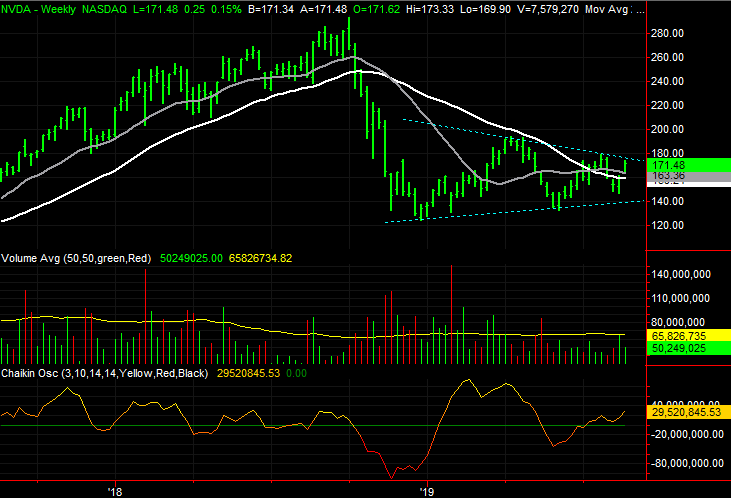Click the volume value V=7,579,270
The image size is (731, 498).
[548, 9]
